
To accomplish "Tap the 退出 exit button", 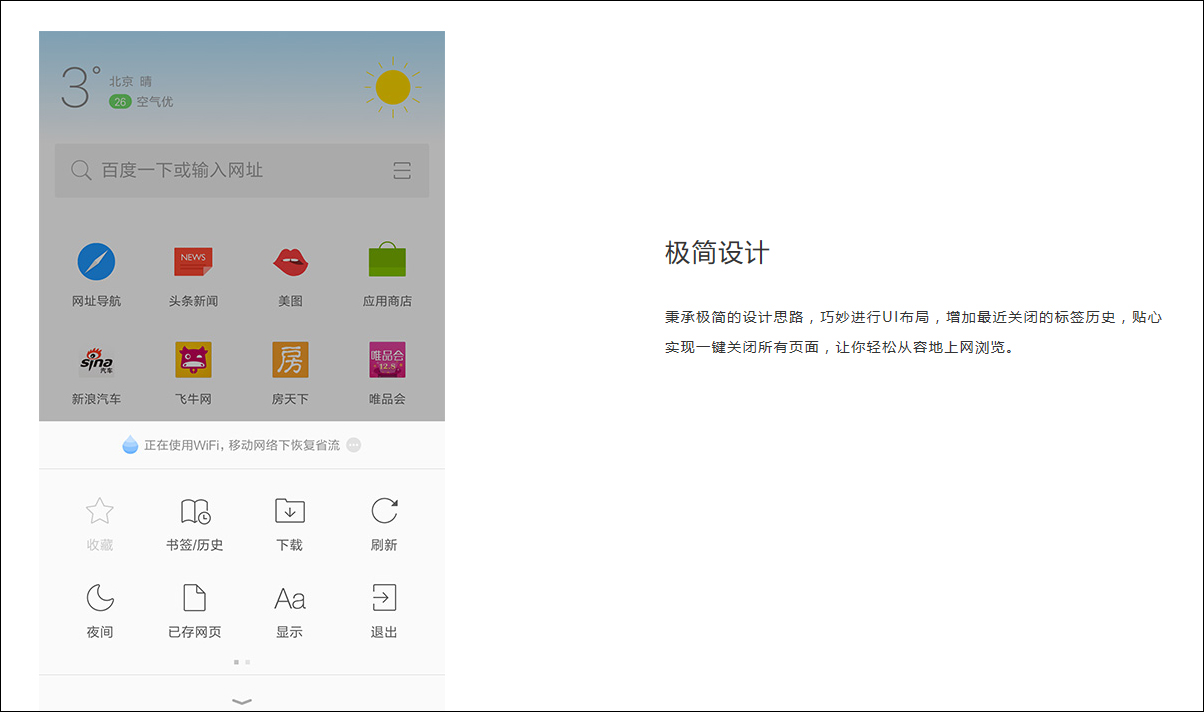I will click(x=384, y=598).
